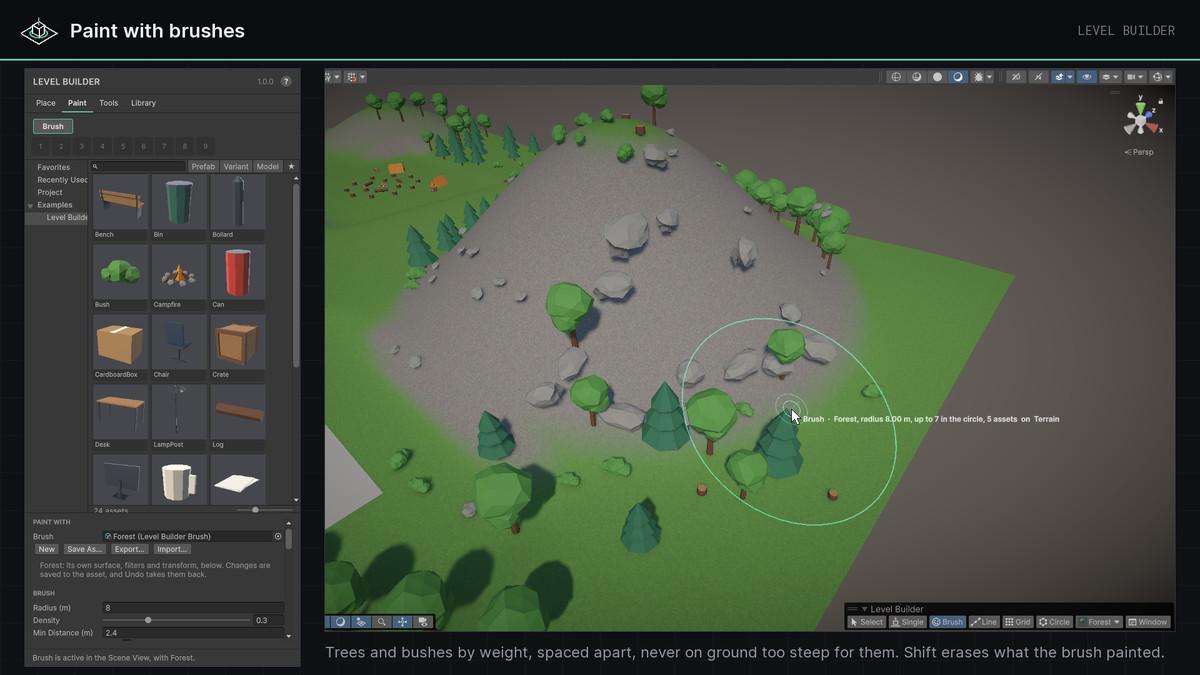
Task: Select brush slot number 5
Action: (123, 146)
